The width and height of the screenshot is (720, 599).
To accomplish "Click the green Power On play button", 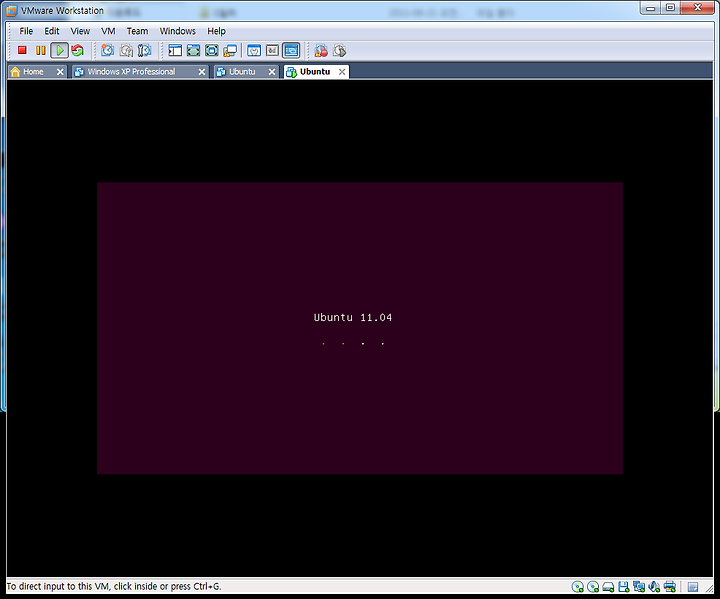I will (59, 50).
